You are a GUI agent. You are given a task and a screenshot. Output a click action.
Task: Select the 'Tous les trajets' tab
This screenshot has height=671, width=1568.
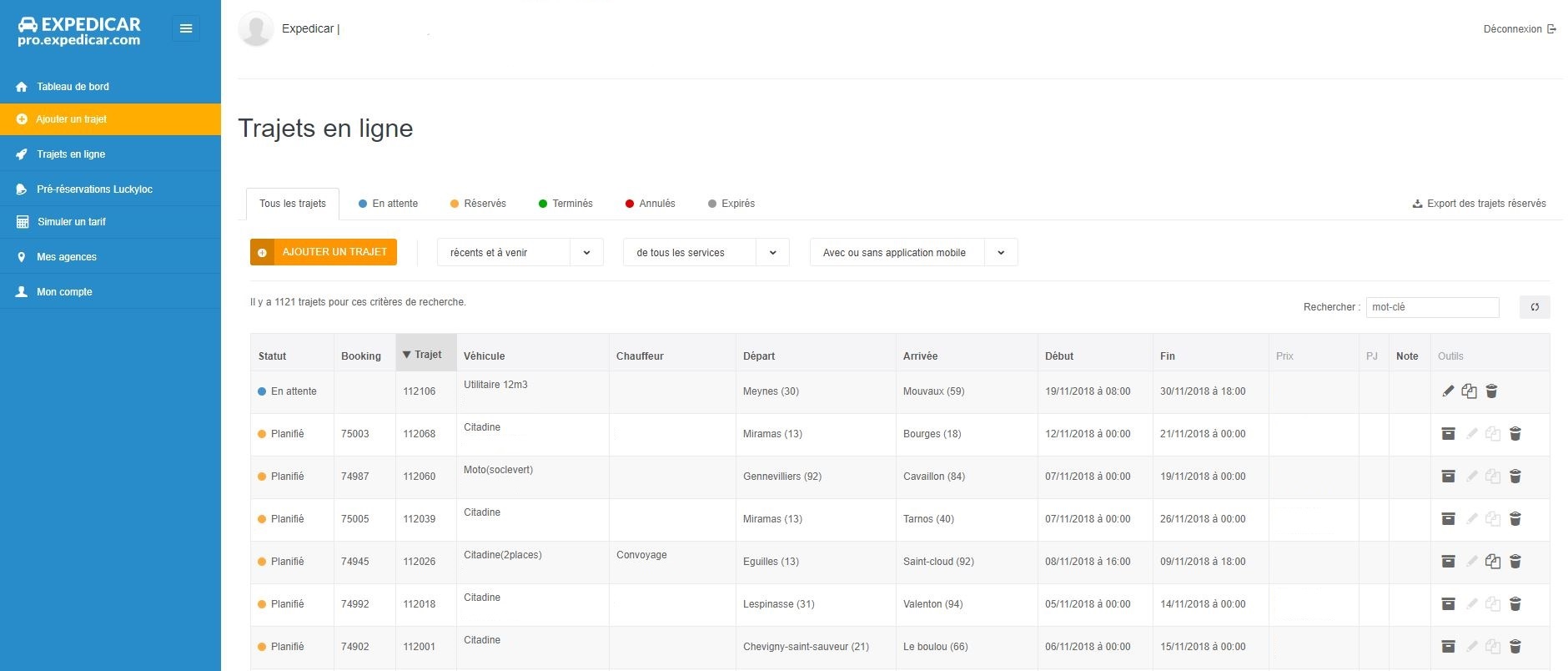pos(293,204)
